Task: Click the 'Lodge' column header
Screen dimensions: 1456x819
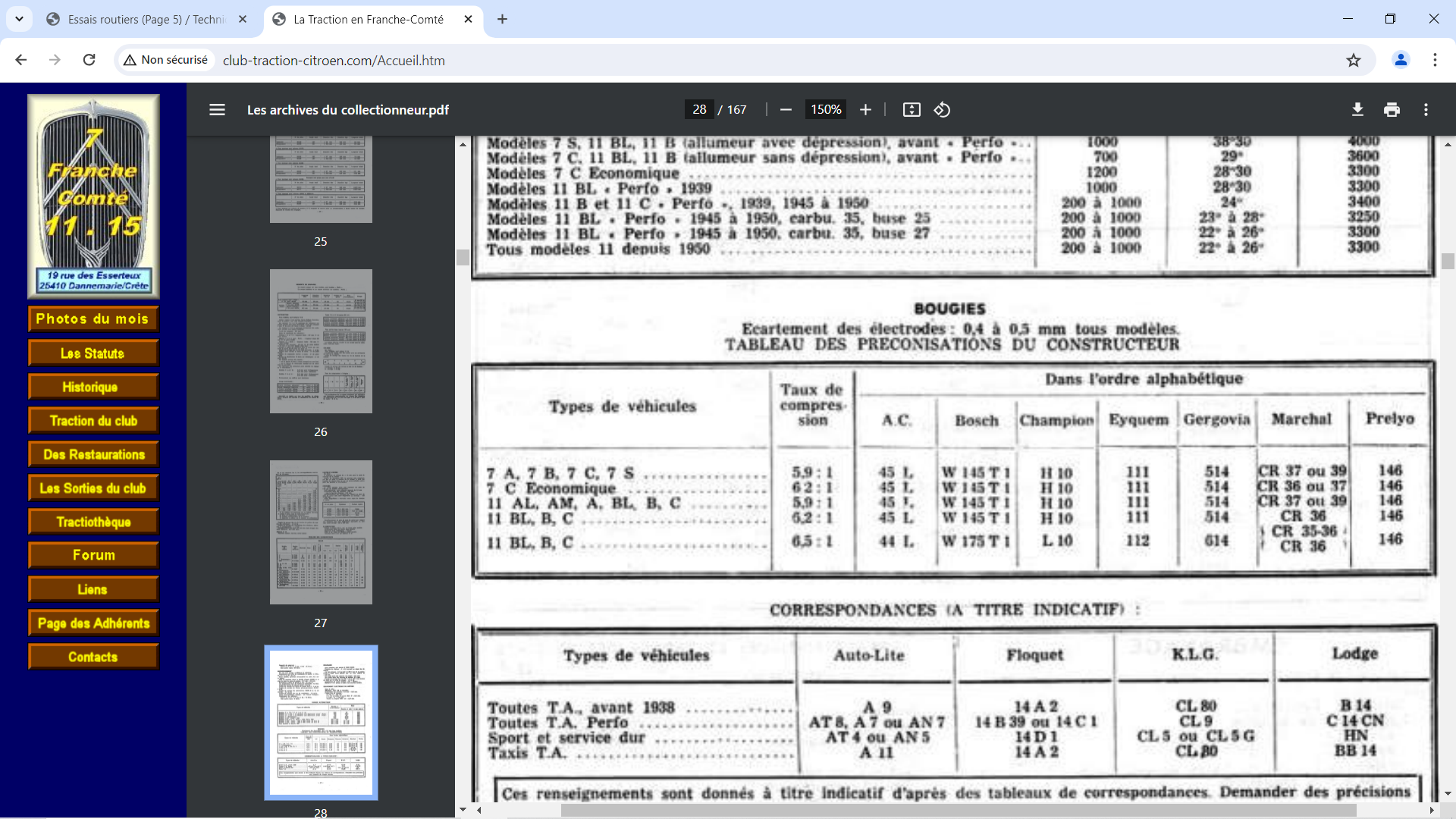Action: [x=1354, y=654]
